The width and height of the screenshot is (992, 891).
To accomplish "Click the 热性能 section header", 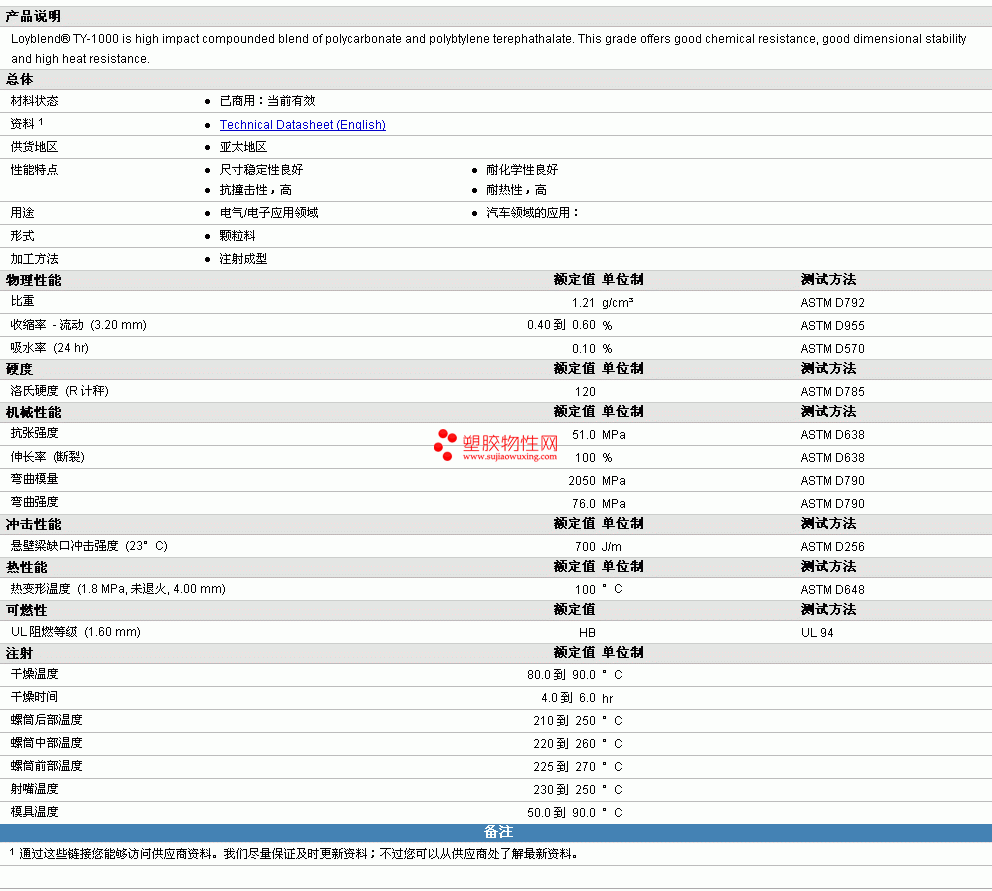I will (x=27, y=568).
